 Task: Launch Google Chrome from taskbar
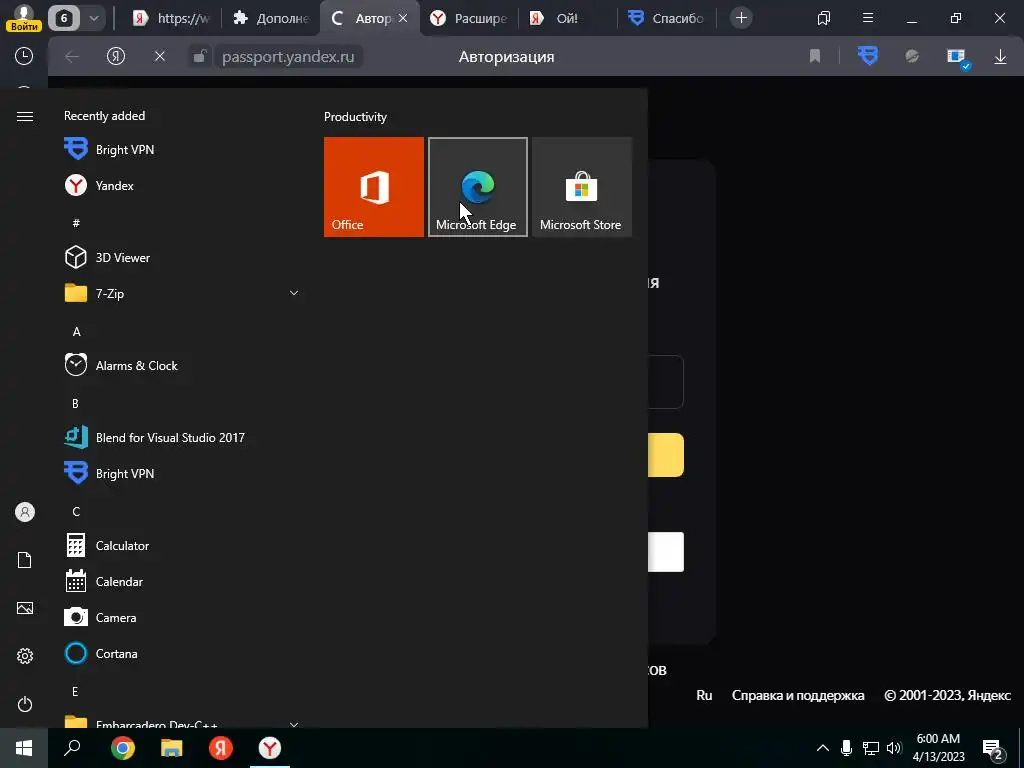pyautogui.click(x=123, y=748)
